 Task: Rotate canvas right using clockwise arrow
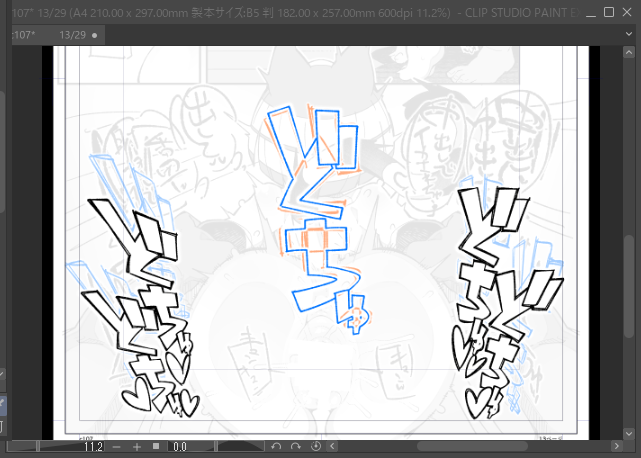coord(296,446)
